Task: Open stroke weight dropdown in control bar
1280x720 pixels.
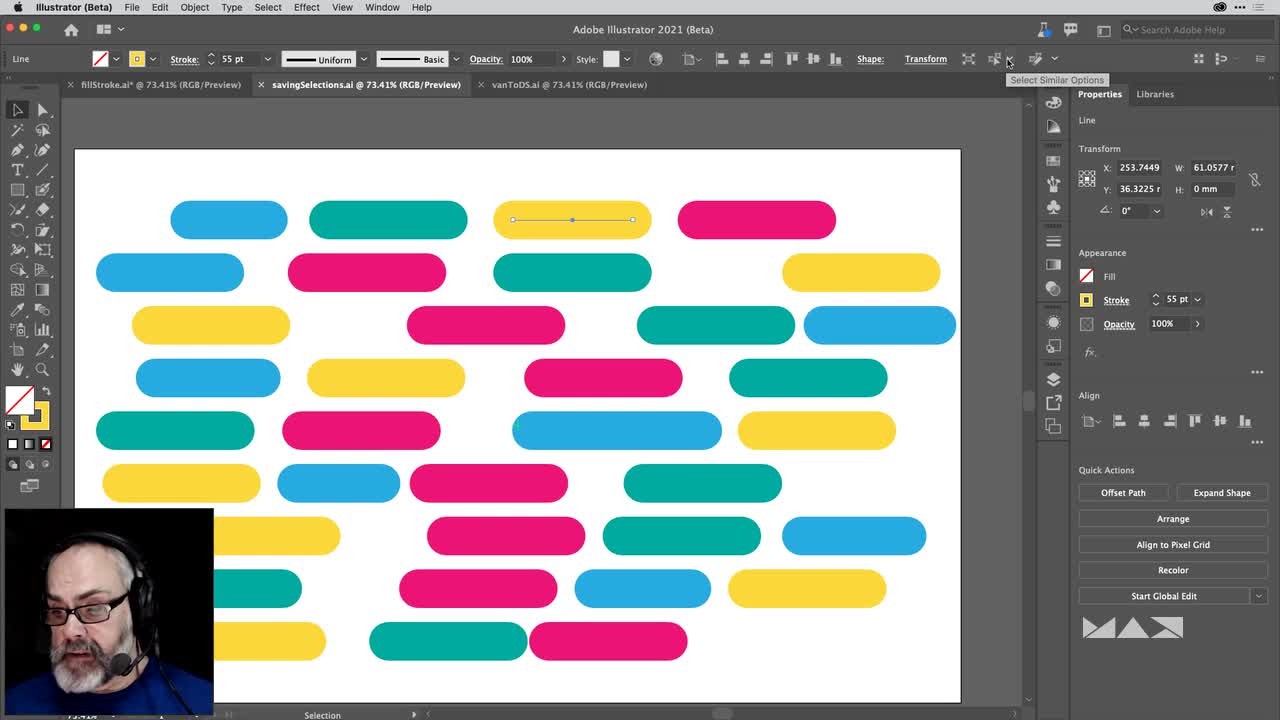Action: [x=267, y=59]
